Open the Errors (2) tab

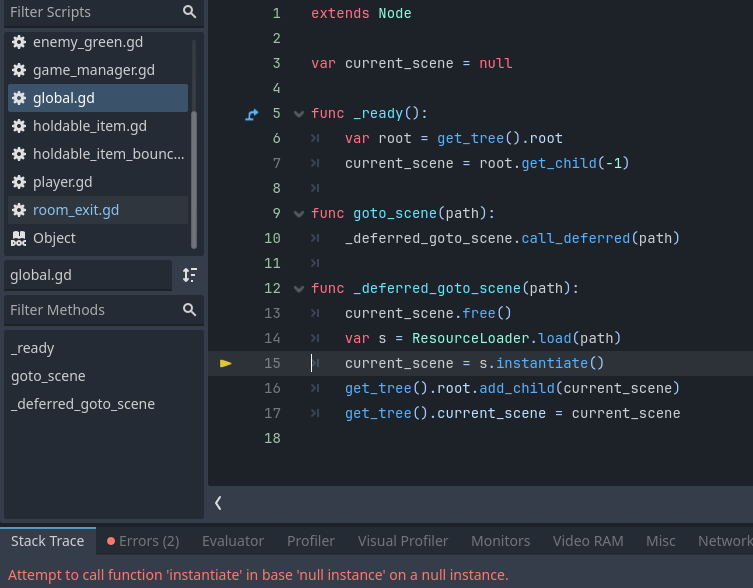[x=143, y=541]
